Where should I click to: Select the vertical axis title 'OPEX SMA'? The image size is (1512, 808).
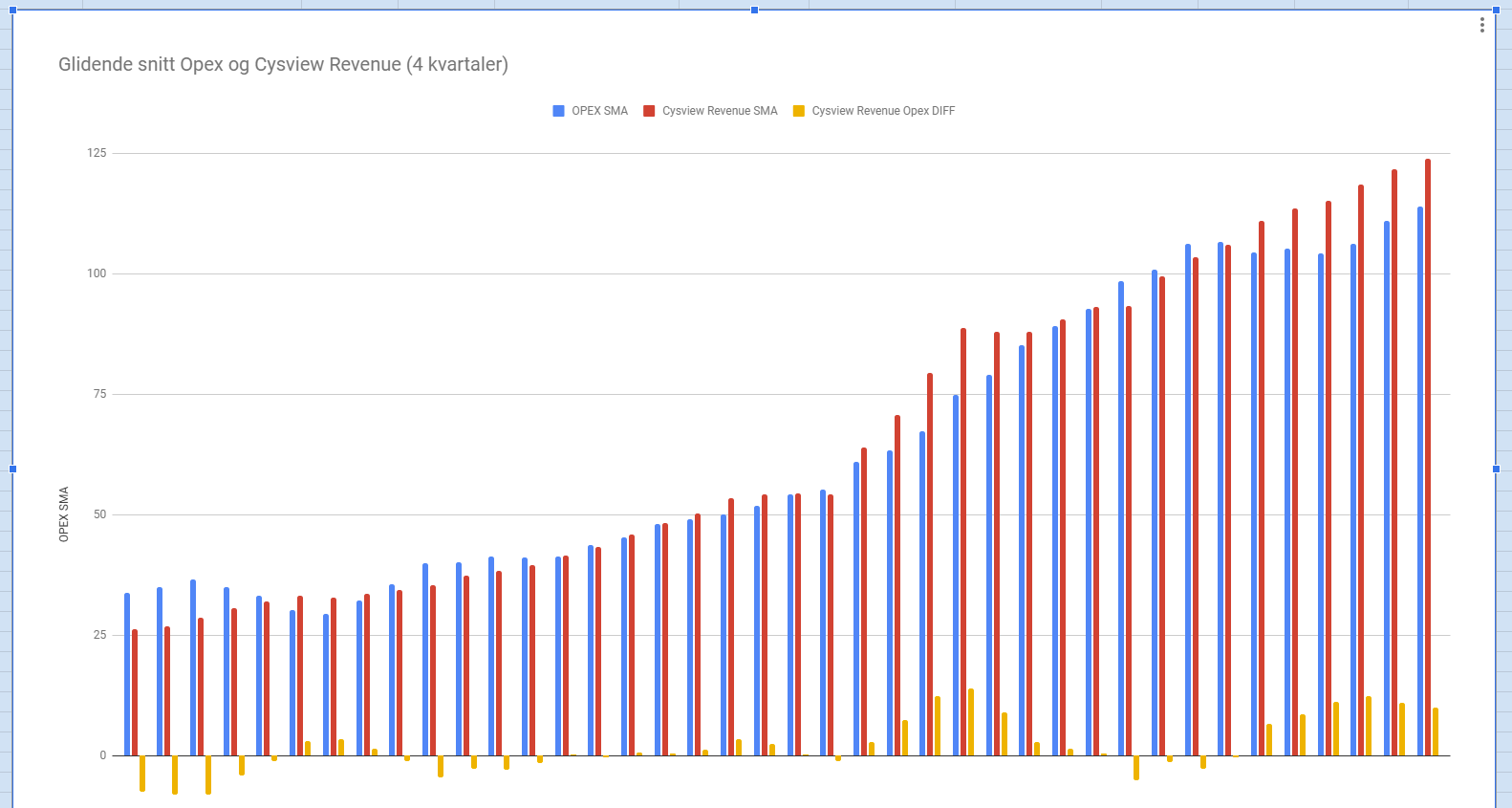coord(64,514)
